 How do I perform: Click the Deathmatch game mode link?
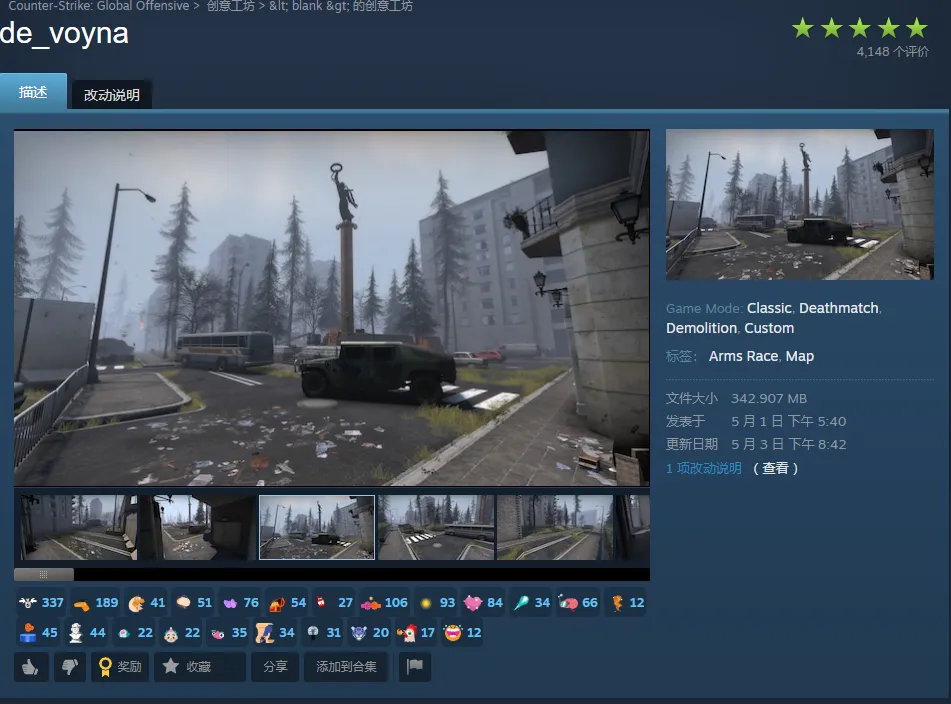[x=838, y=308]
